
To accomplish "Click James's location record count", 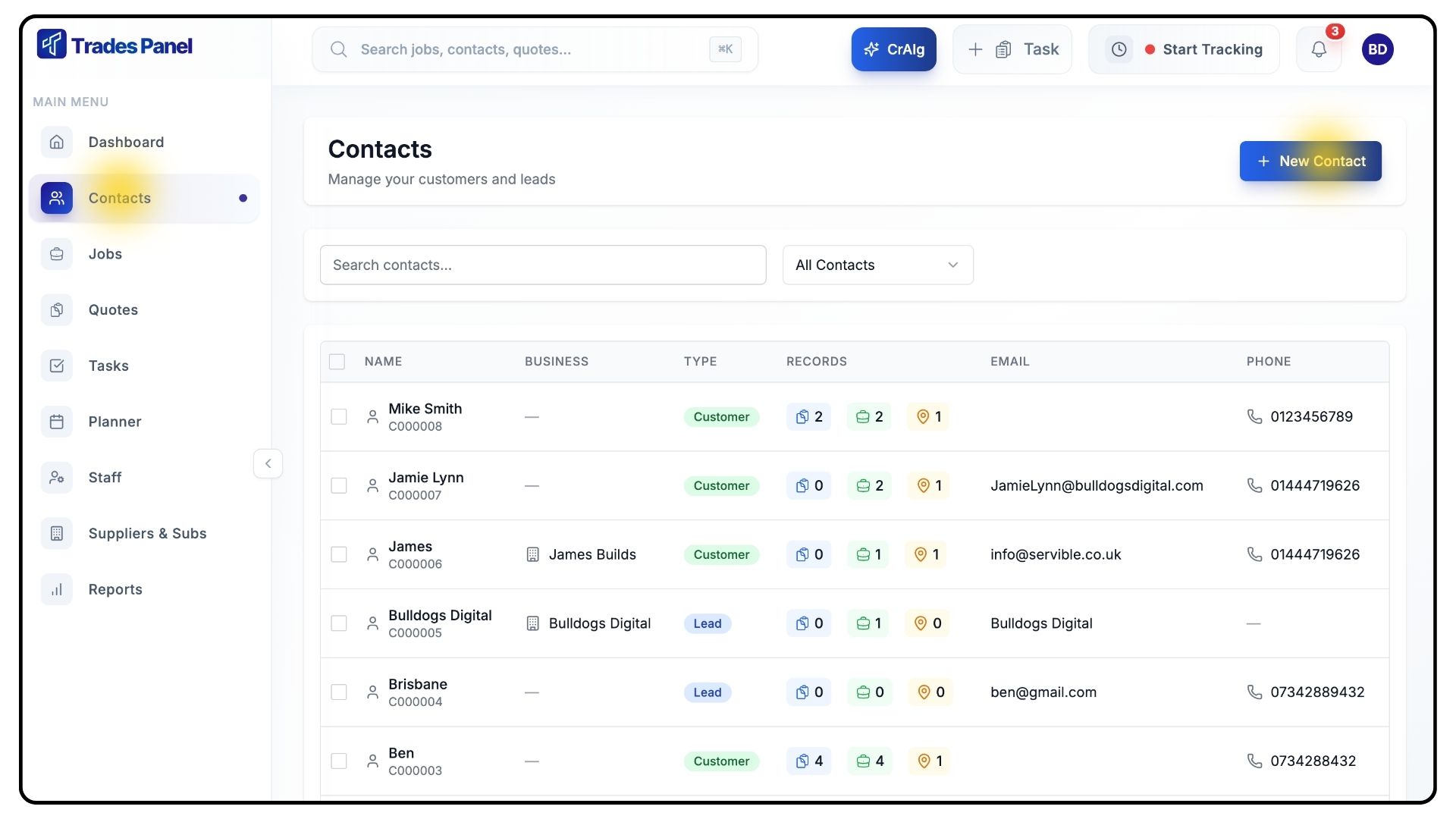I will (927, 554).
